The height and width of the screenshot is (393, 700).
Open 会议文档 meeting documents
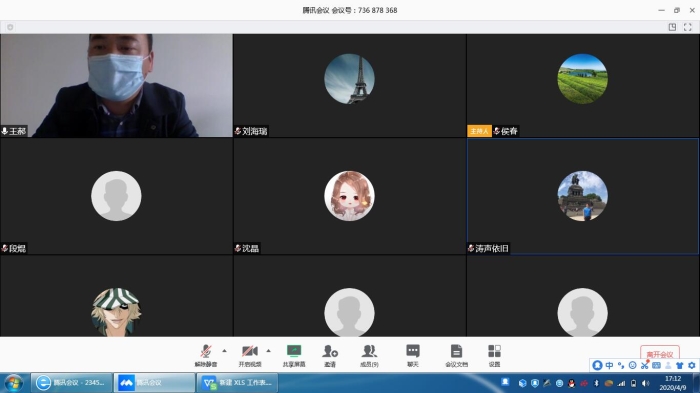pos(456,356)
